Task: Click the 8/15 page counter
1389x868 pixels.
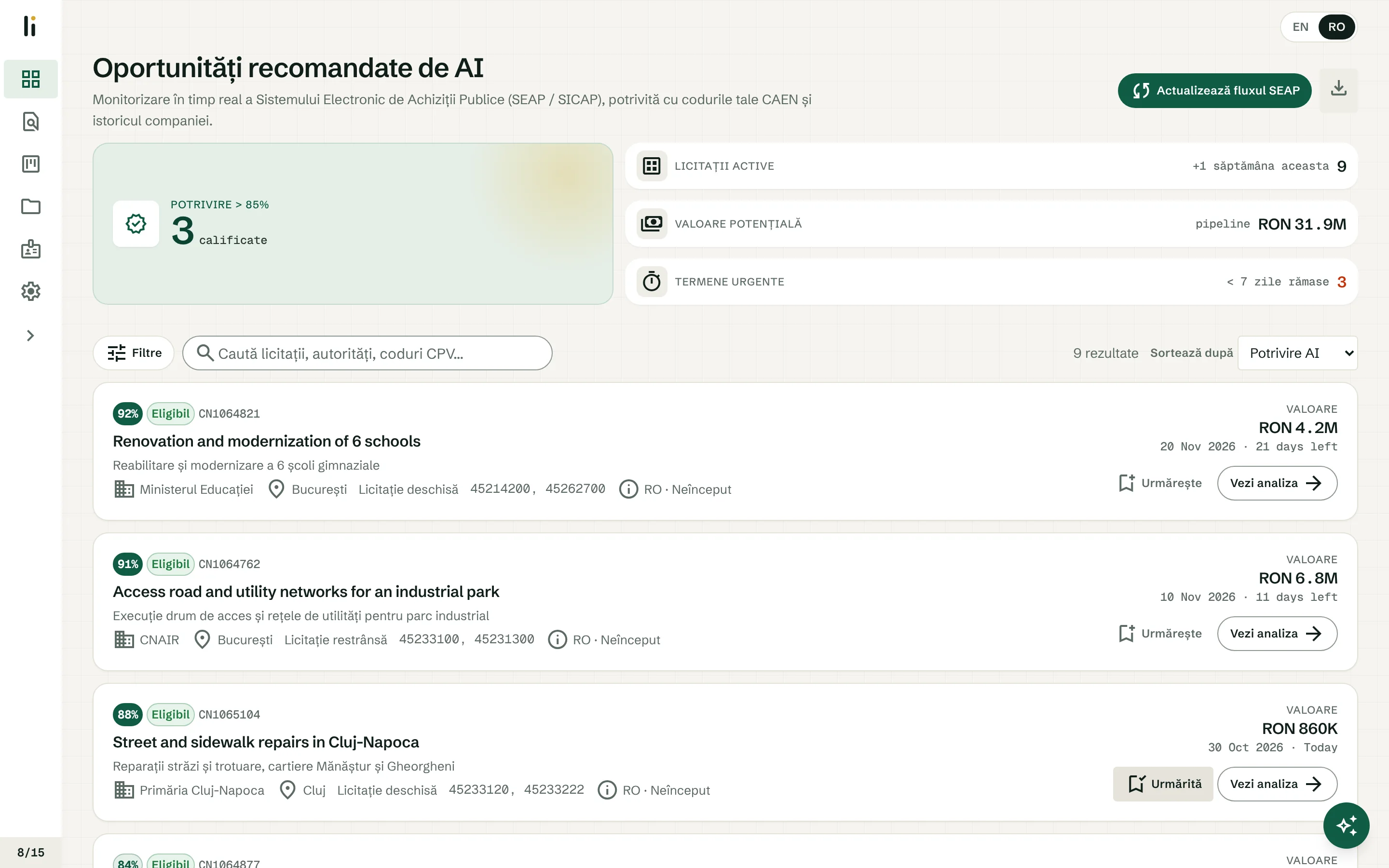Action: pyautogui.click(x=30, y=852)
